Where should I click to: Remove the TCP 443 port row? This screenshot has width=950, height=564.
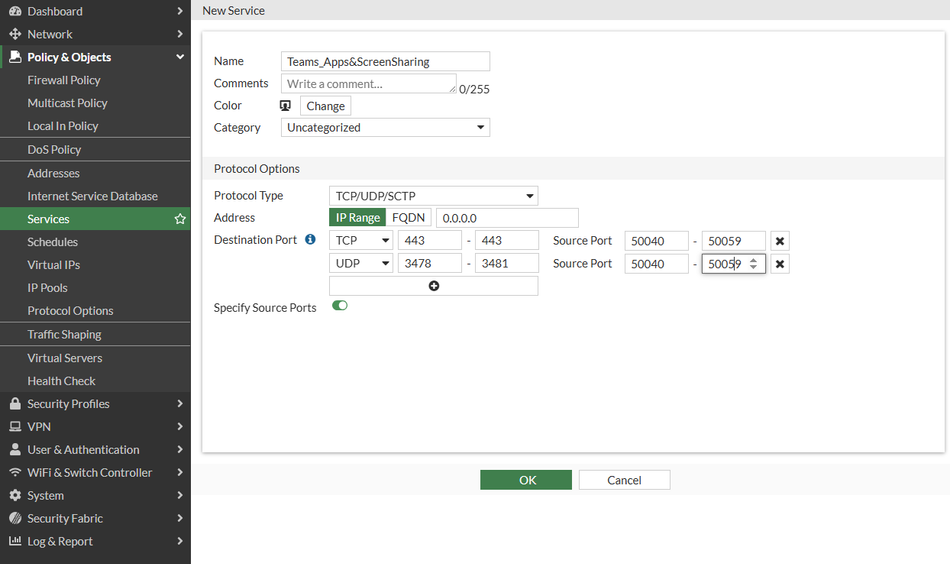click(x=780, y=241)
